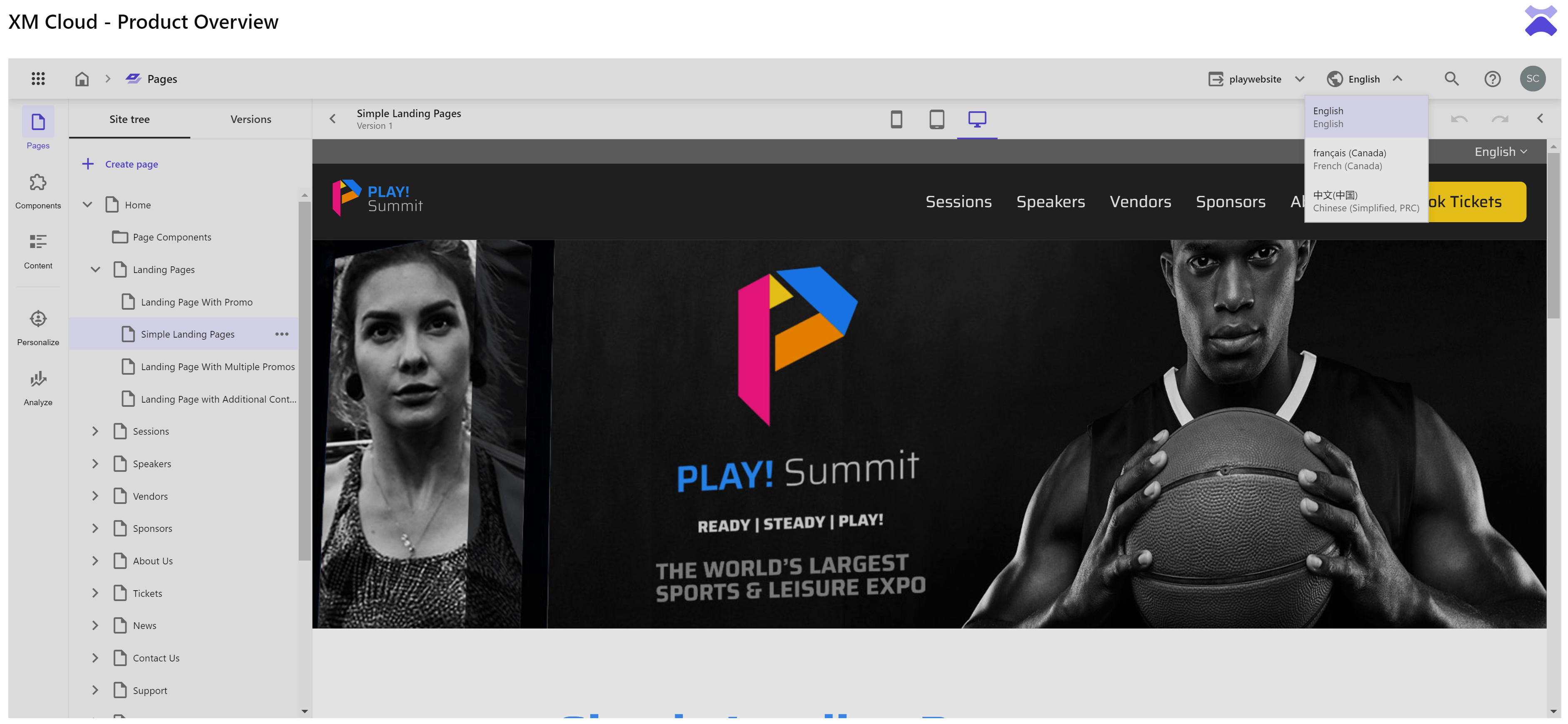1568x724 pixels.
Task: Expand the Sessions tree node
Action: (95, 431)
